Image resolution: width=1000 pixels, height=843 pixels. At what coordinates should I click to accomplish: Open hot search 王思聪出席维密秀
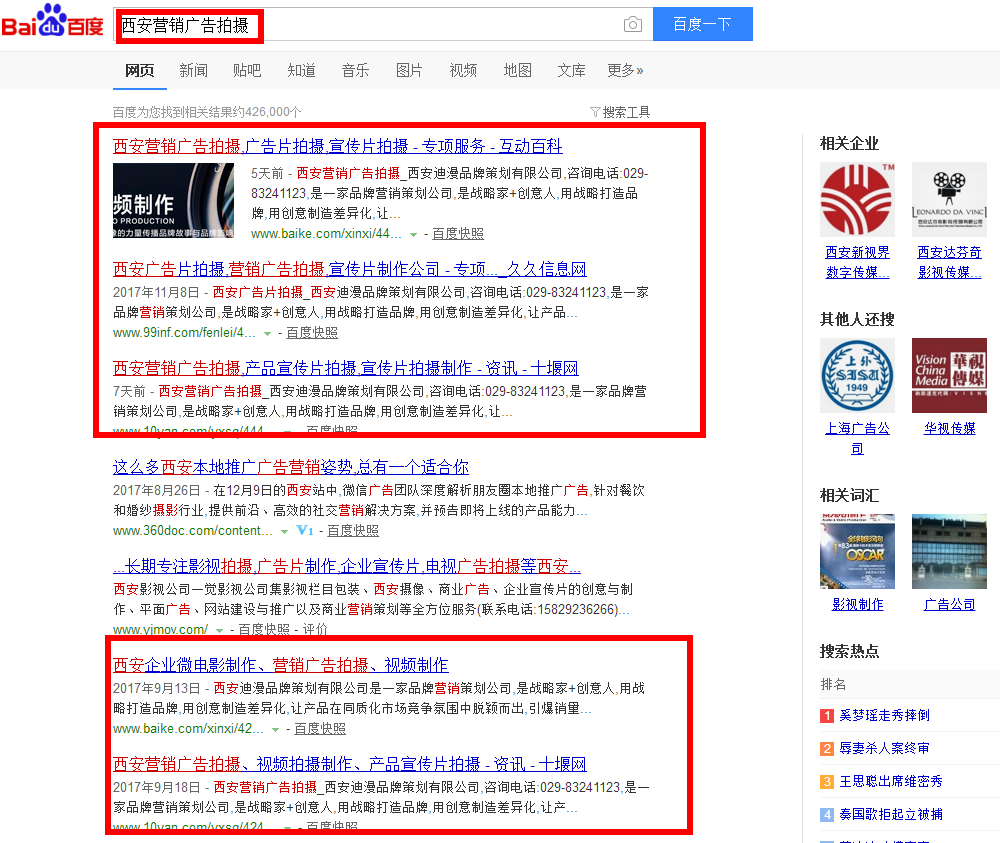tap(891, 782)
